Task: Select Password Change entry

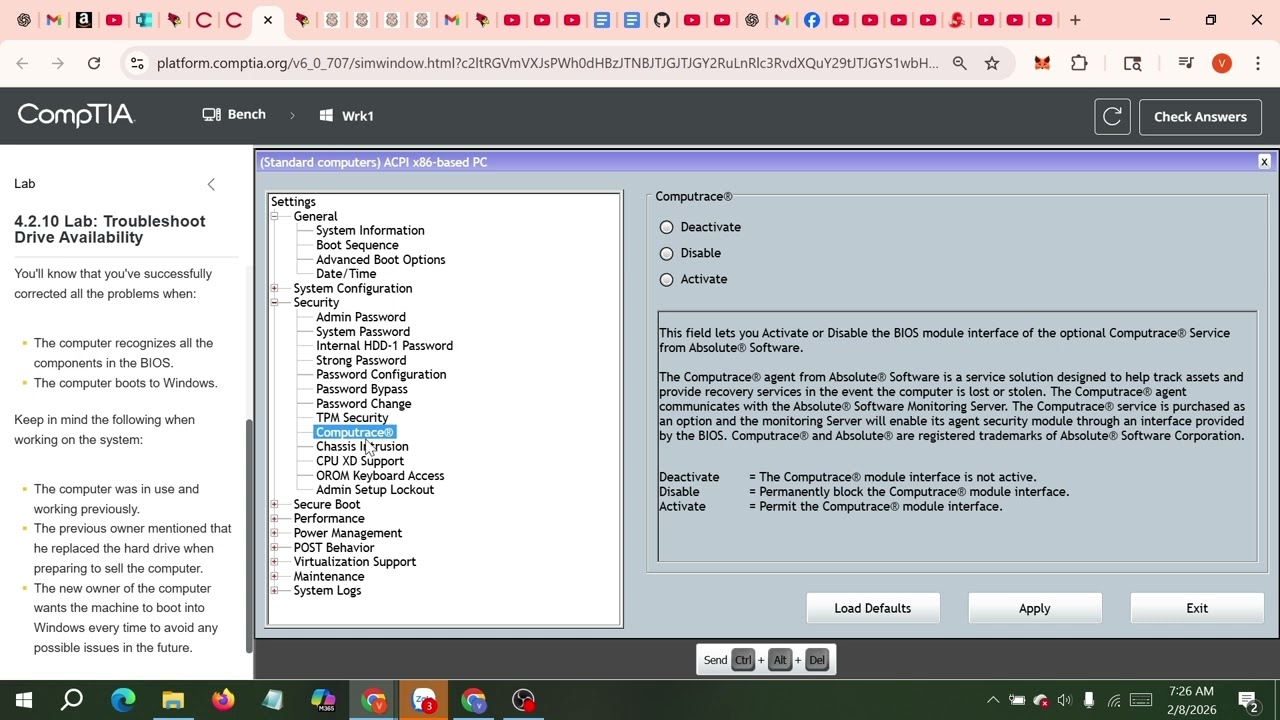Action: click(x=363, y=403)
